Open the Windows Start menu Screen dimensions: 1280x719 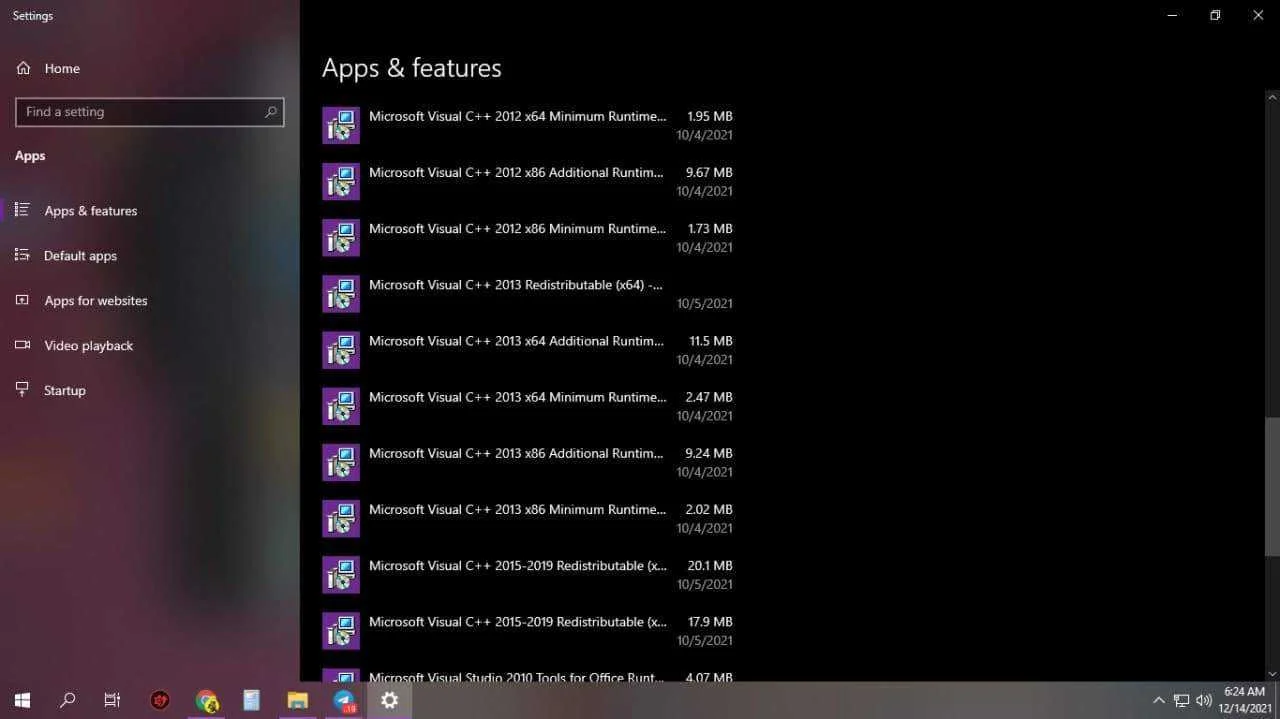22,700
